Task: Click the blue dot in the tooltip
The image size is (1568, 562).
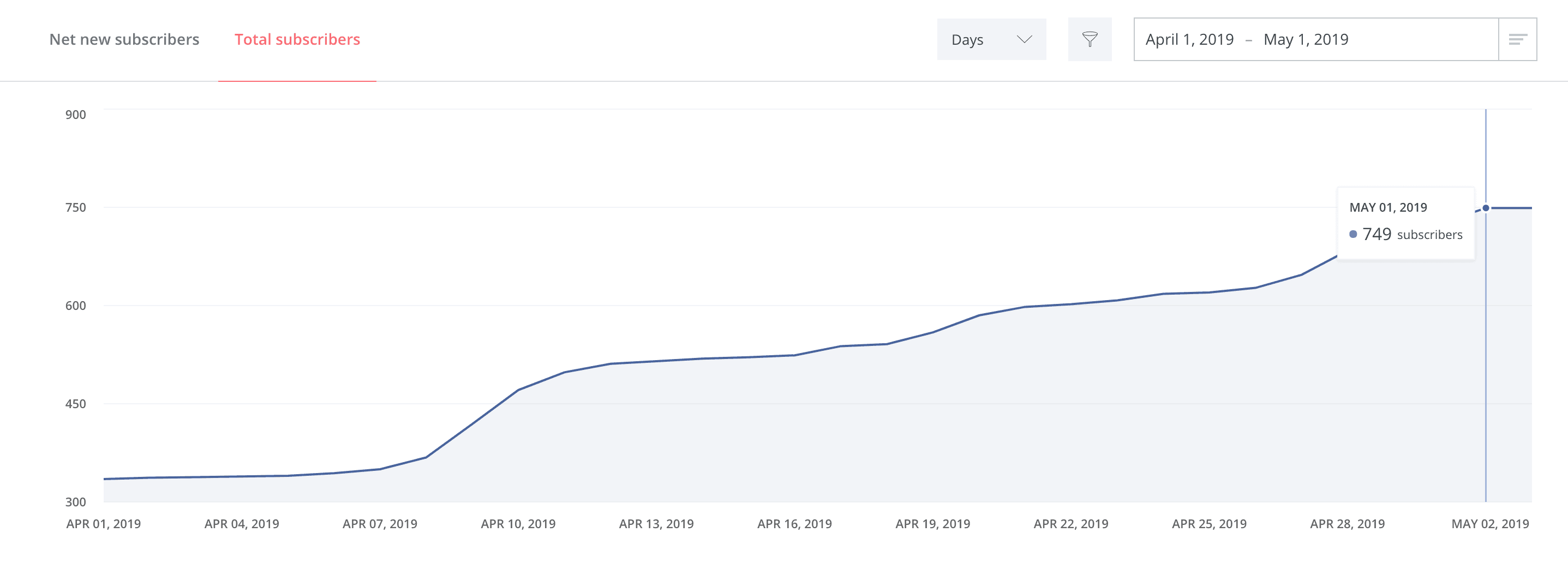Action: [1353, 235]
